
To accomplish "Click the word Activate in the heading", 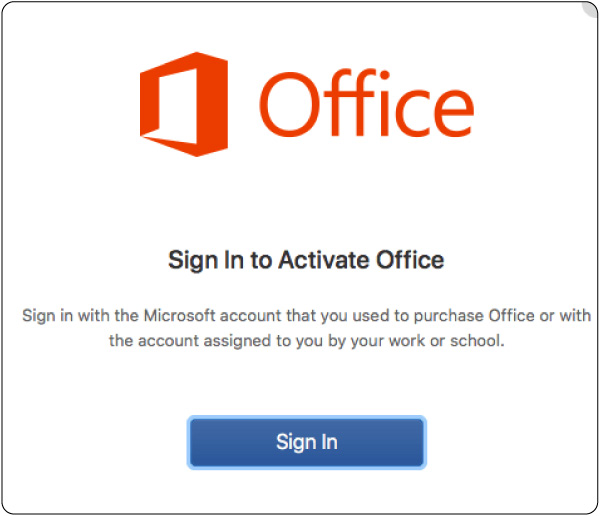I will point(324,260).
